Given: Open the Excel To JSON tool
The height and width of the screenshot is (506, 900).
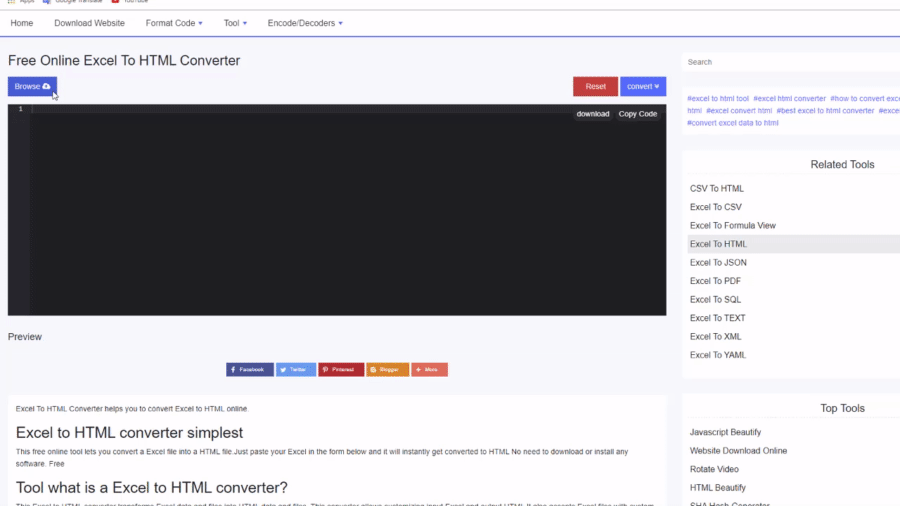Looking at the screenshot, I should pyautogui.click(x=718, y=263).
